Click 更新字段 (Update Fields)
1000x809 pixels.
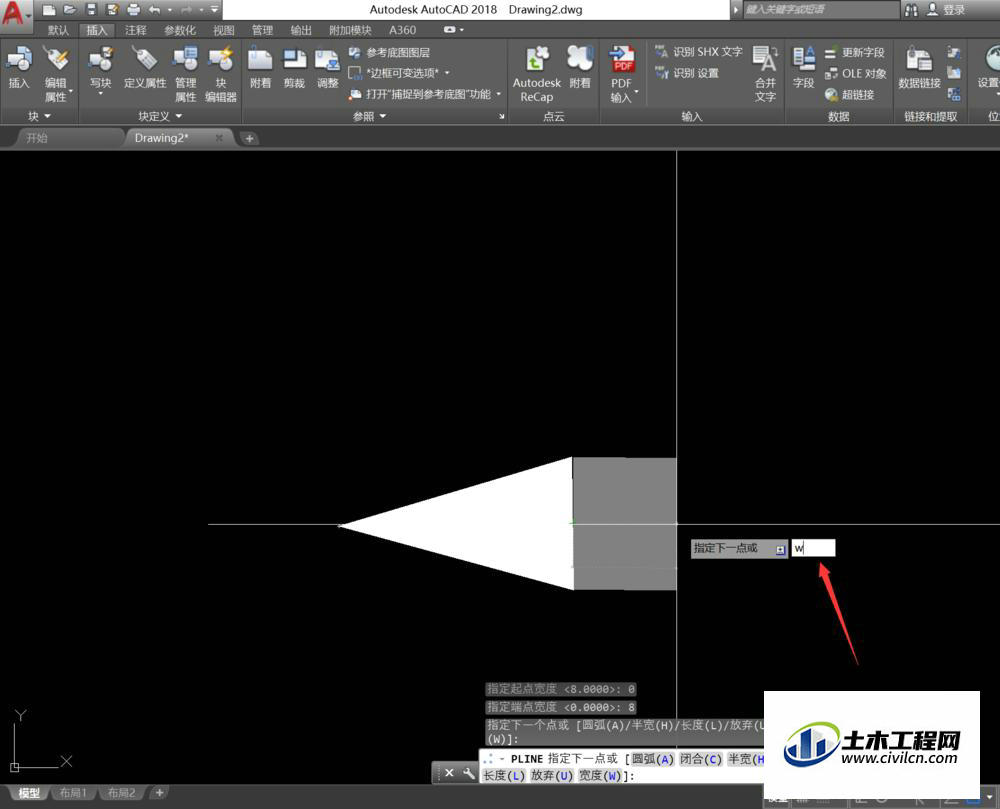[855, 53]
